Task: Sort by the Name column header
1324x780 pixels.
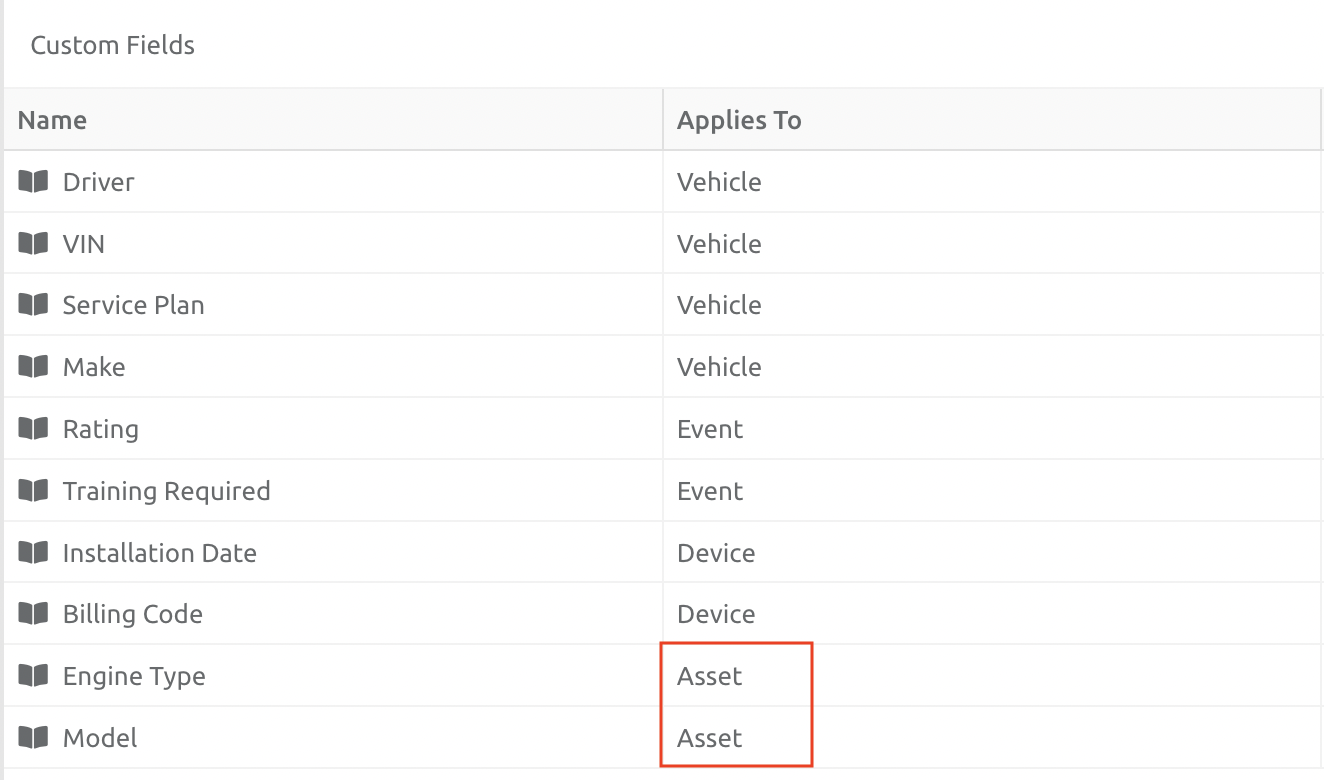Action: pos(52,119)
